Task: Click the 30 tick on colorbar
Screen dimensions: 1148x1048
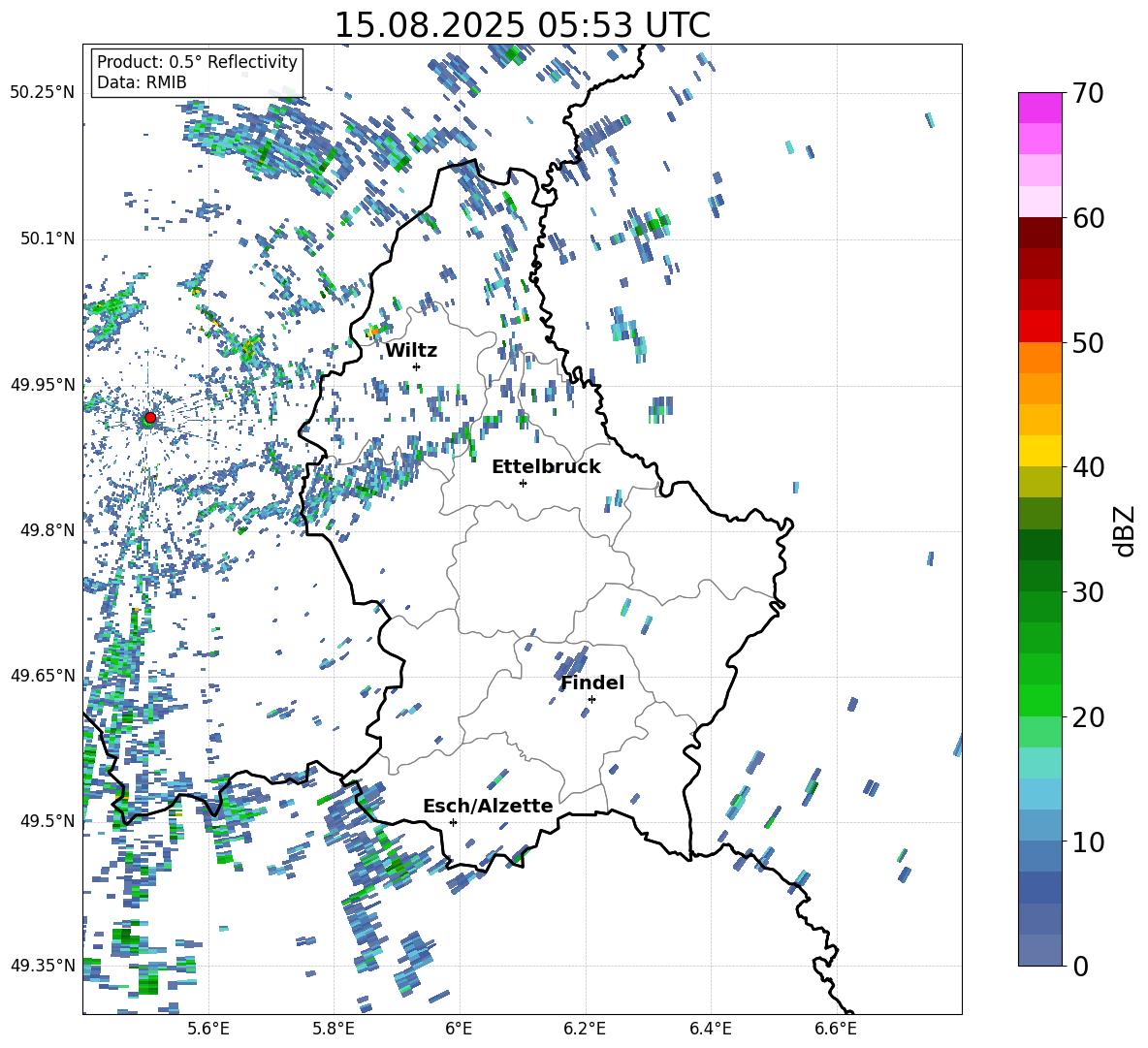Action: 1088,592
